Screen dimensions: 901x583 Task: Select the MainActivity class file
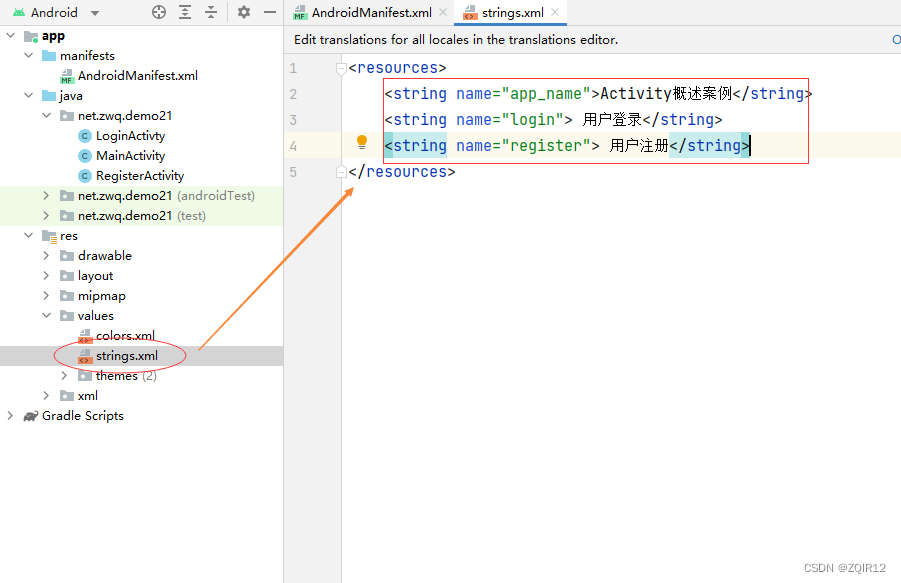[x=130, y=156]
